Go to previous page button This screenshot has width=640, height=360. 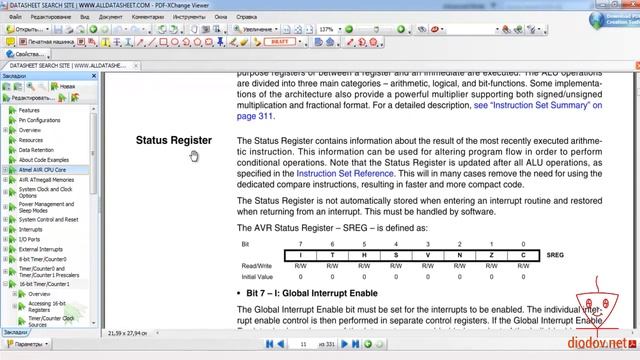[281, 344]
